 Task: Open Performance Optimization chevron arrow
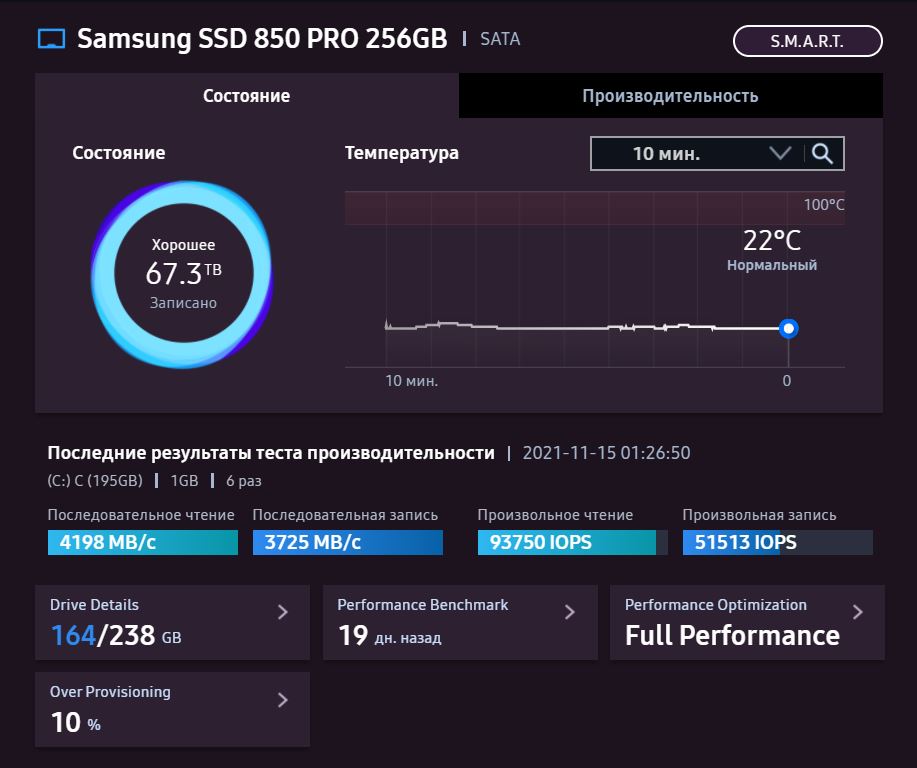(x=857, y=611)
